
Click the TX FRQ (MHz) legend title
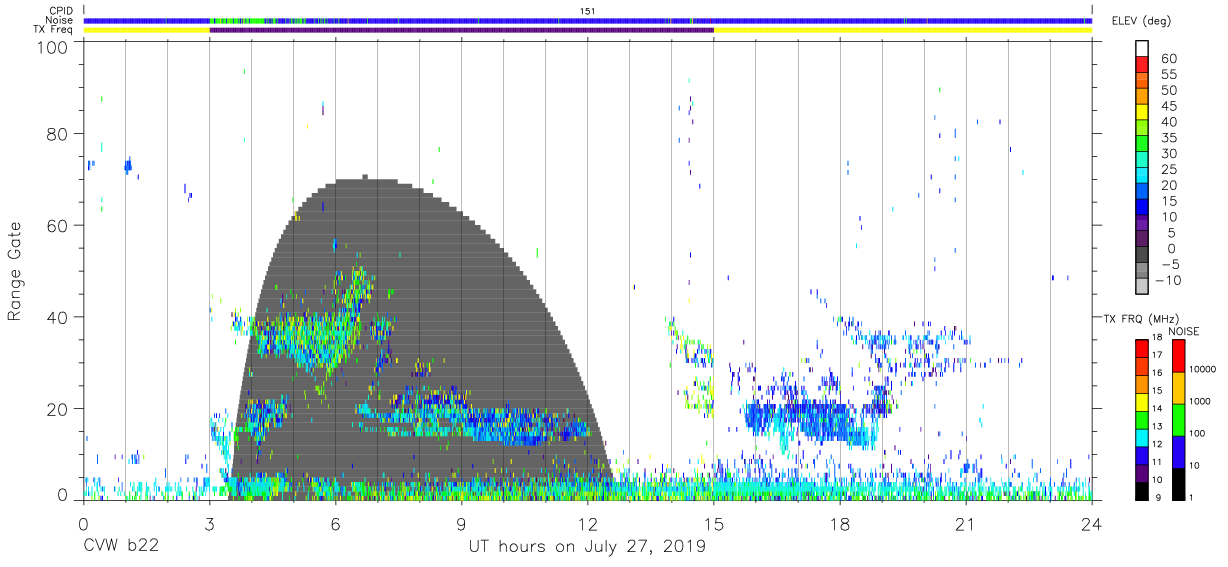click(x=1143, y=319)
